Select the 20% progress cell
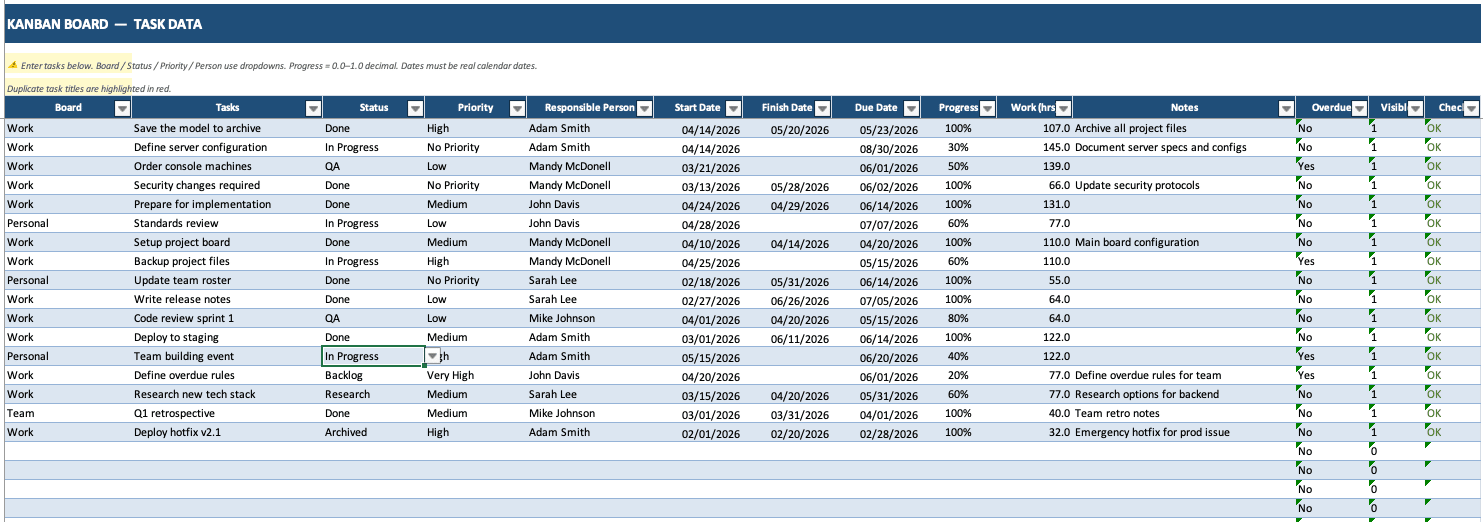Viewport: 1483px width, 522px height. point(960,375)
